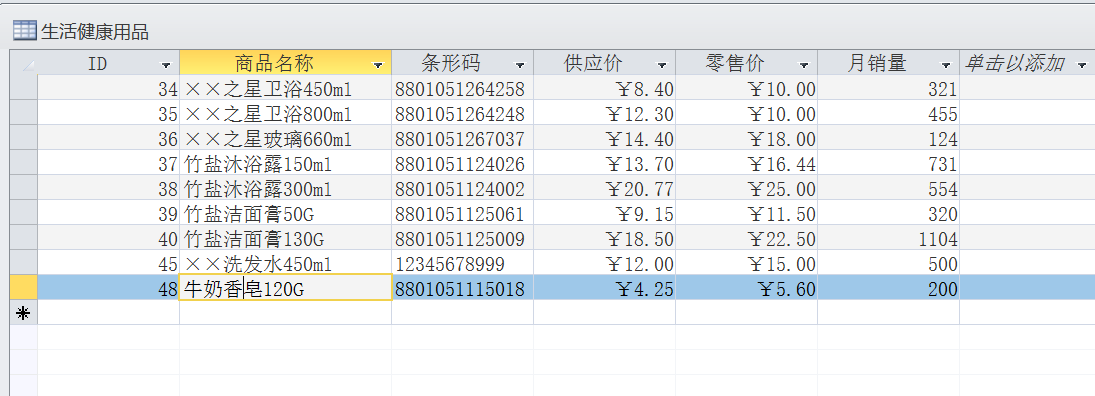Screen dimensions: 1095x396
Task: Click monthly sales value 455
Action: pos(888,113)
